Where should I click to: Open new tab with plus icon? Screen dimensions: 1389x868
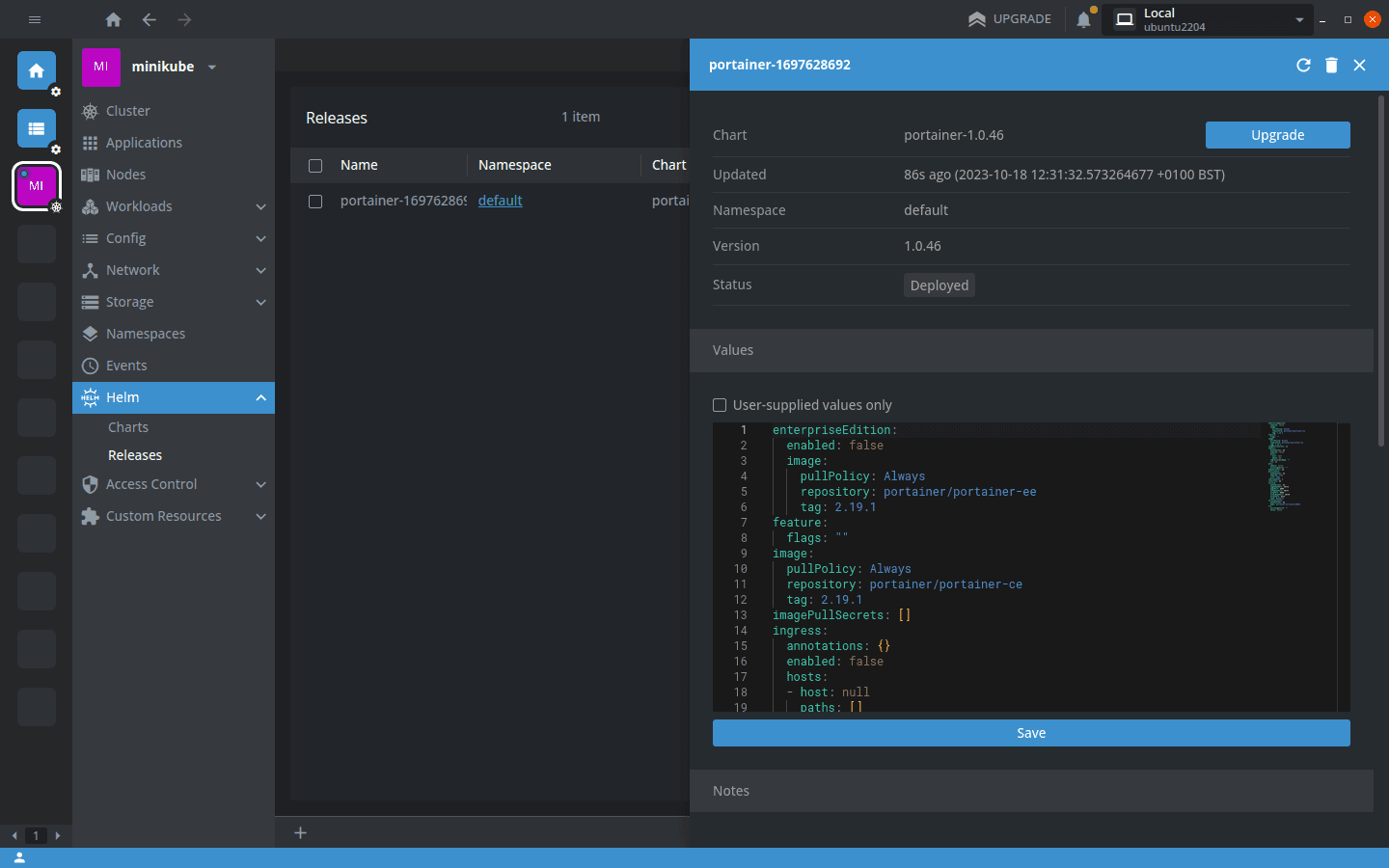300,832
